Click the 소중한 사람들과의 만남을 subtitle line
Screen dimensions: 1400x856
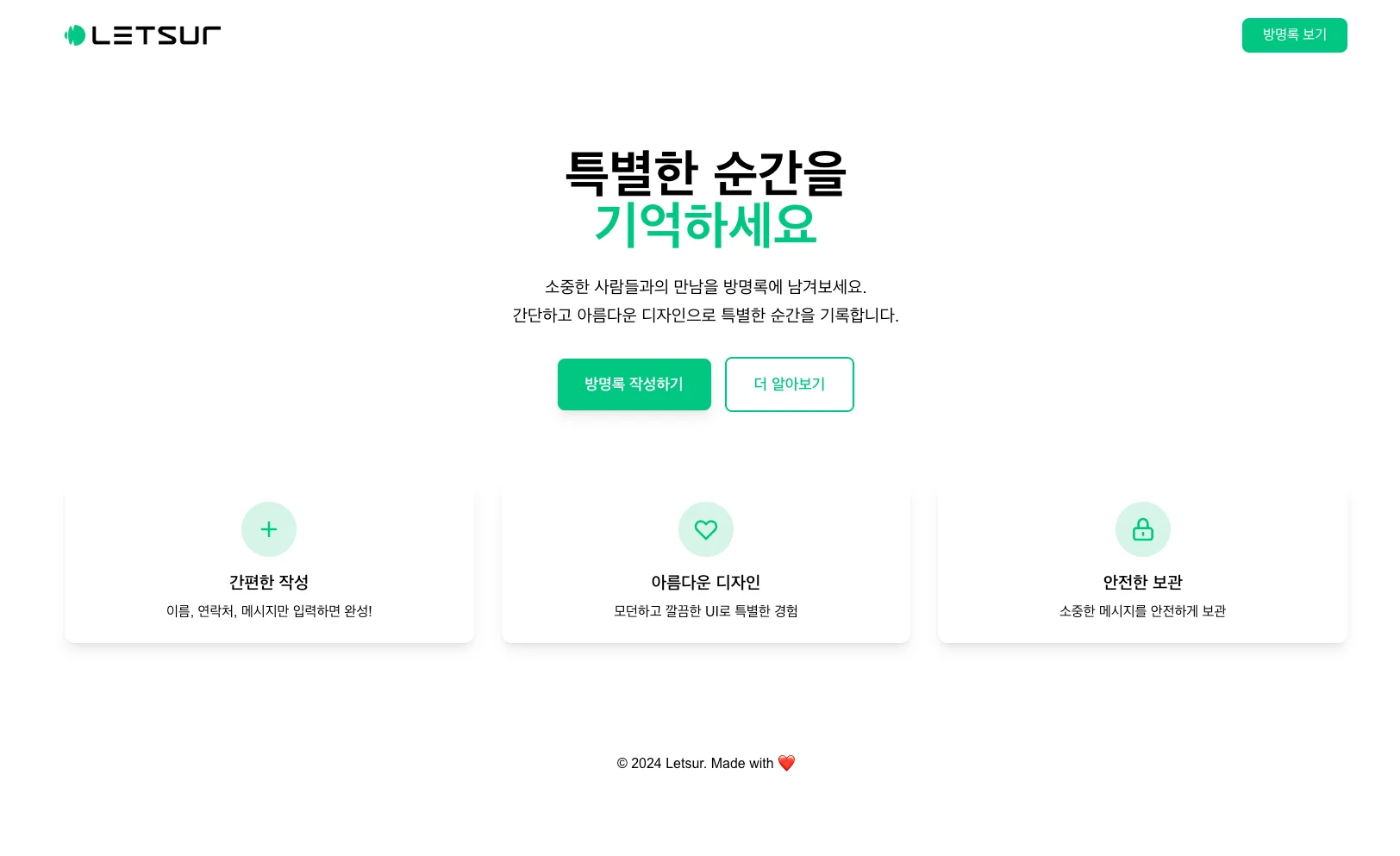(705, 287)
